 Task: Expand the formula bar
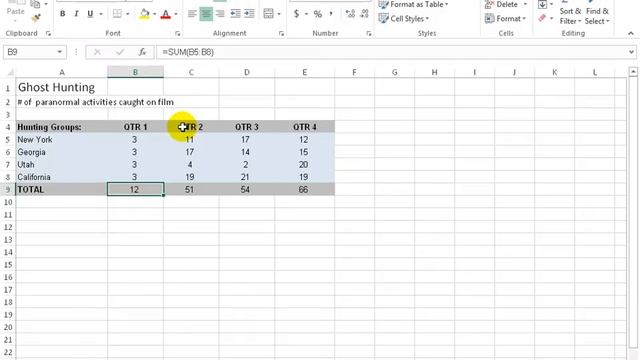[631, 52]
